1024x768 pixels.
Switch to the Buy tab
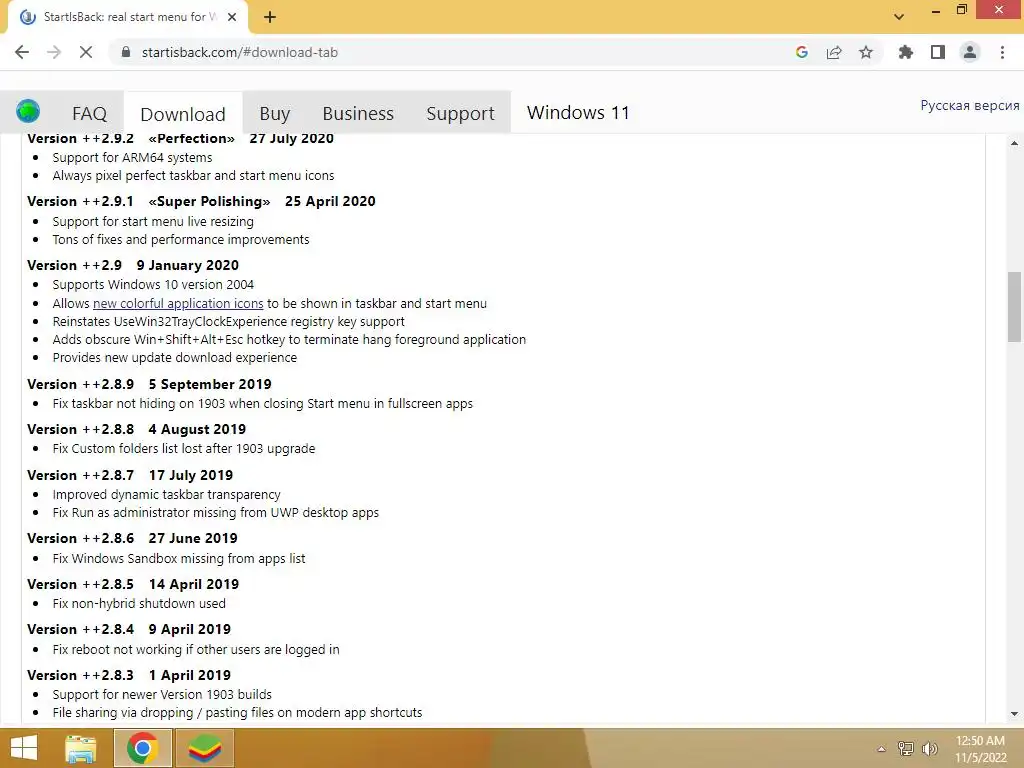point(274,114)
